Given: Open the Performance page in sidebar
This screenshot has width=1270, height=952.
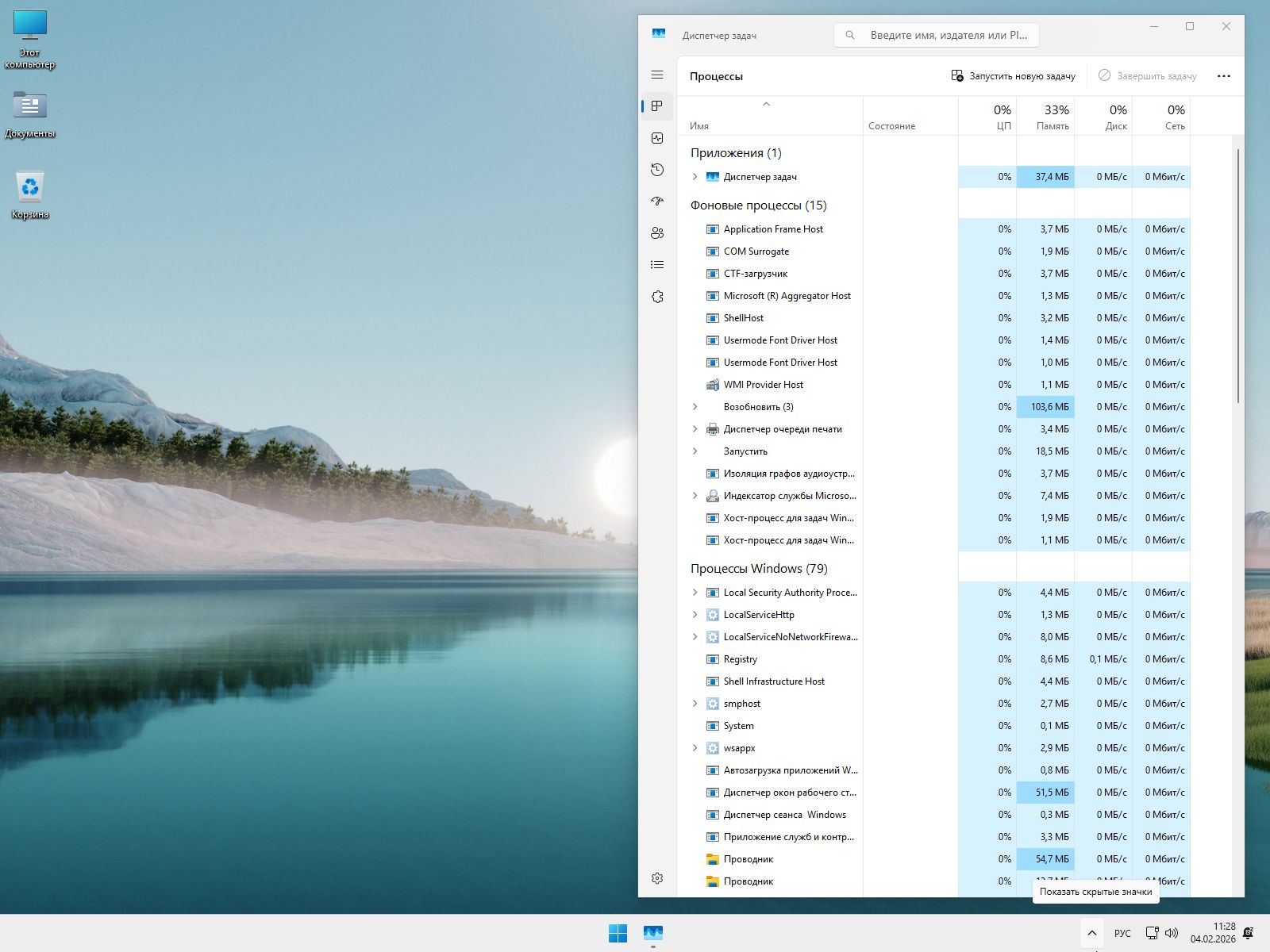Looking at the screenshot, I should [657, 138].
